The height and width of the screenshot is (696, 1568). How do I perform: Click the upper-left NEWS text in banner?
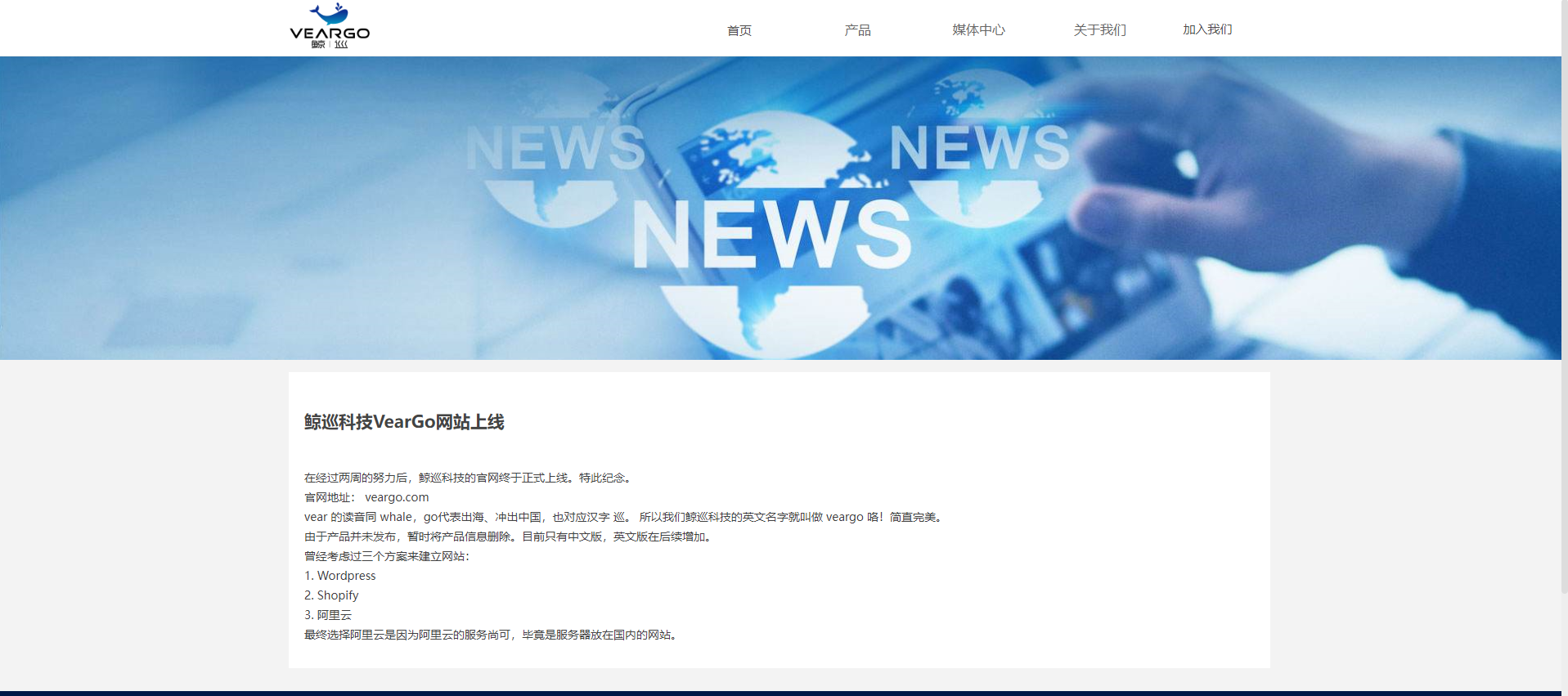tap(555, 149)
